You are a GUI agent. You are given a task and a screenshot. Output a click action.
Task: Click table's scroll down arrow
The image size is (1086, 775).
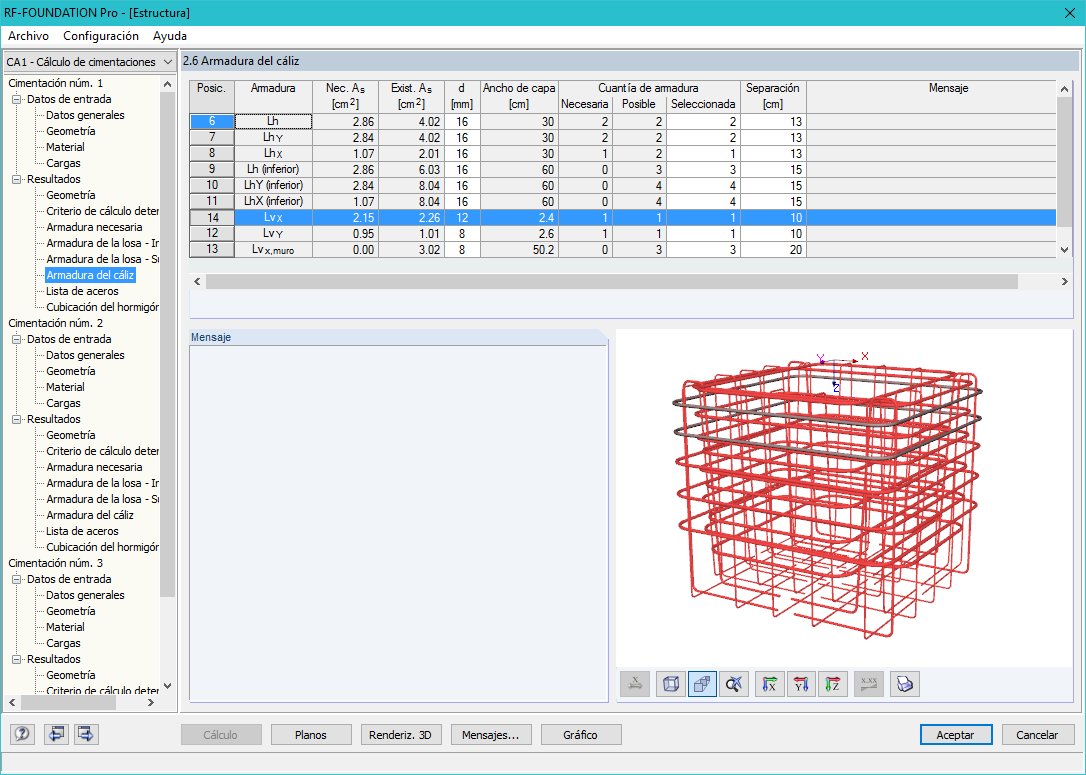click(1065, 250)
